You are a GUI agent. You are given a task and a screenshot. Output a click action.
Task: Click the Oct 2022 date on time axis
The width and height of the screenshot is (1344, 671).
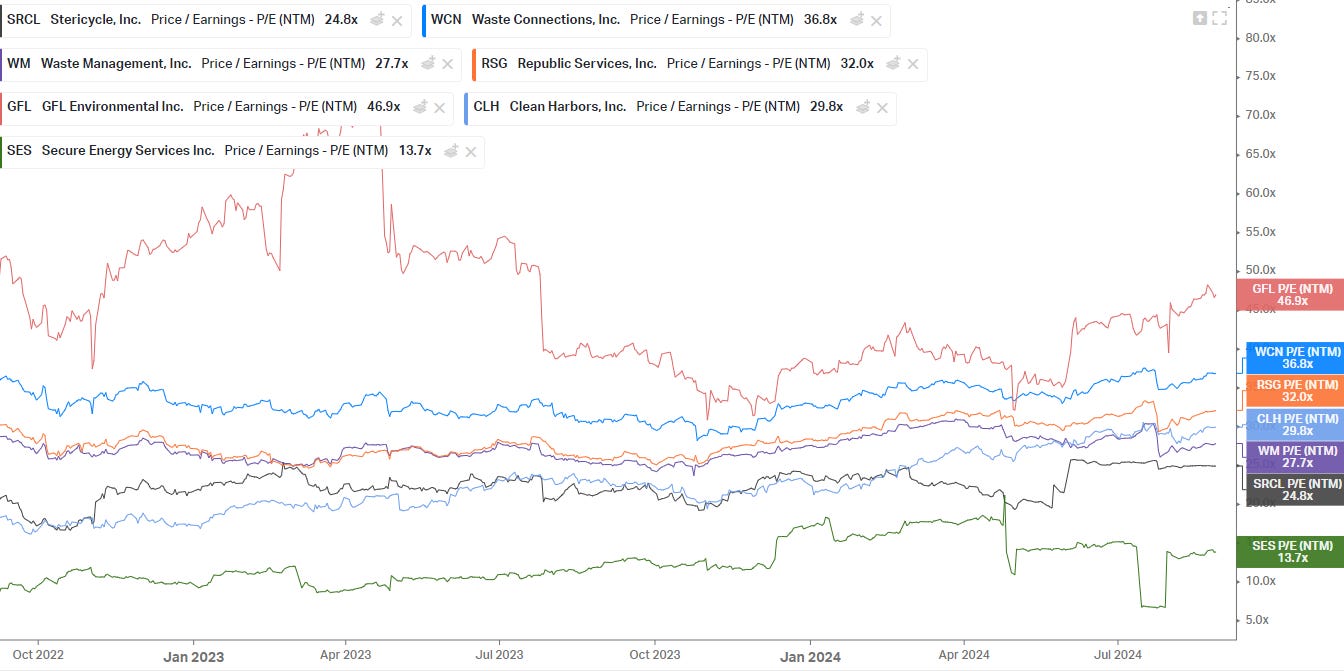coord(39,655)
